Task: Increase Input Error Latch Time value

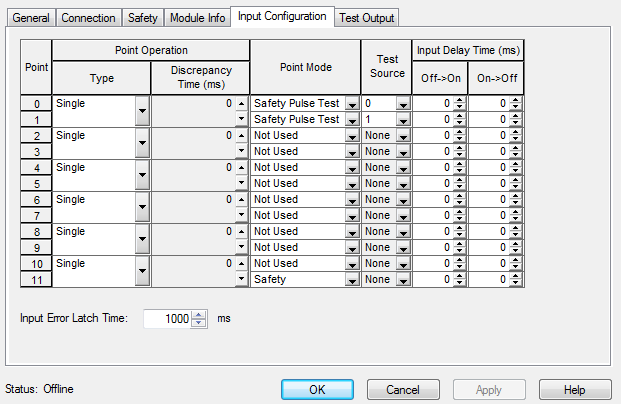Action: coord(198,314)
